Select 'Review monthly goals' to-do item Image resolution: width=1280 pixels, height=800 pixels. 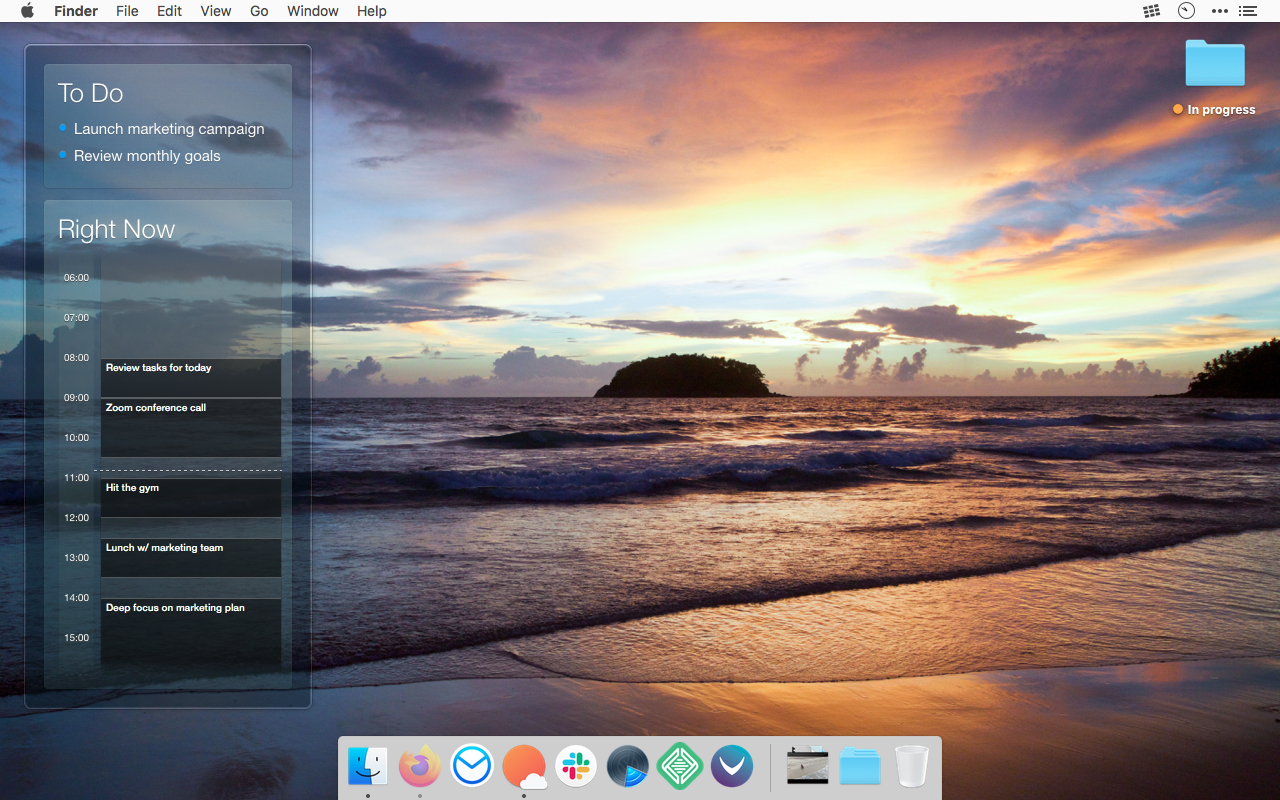[147, 156]
